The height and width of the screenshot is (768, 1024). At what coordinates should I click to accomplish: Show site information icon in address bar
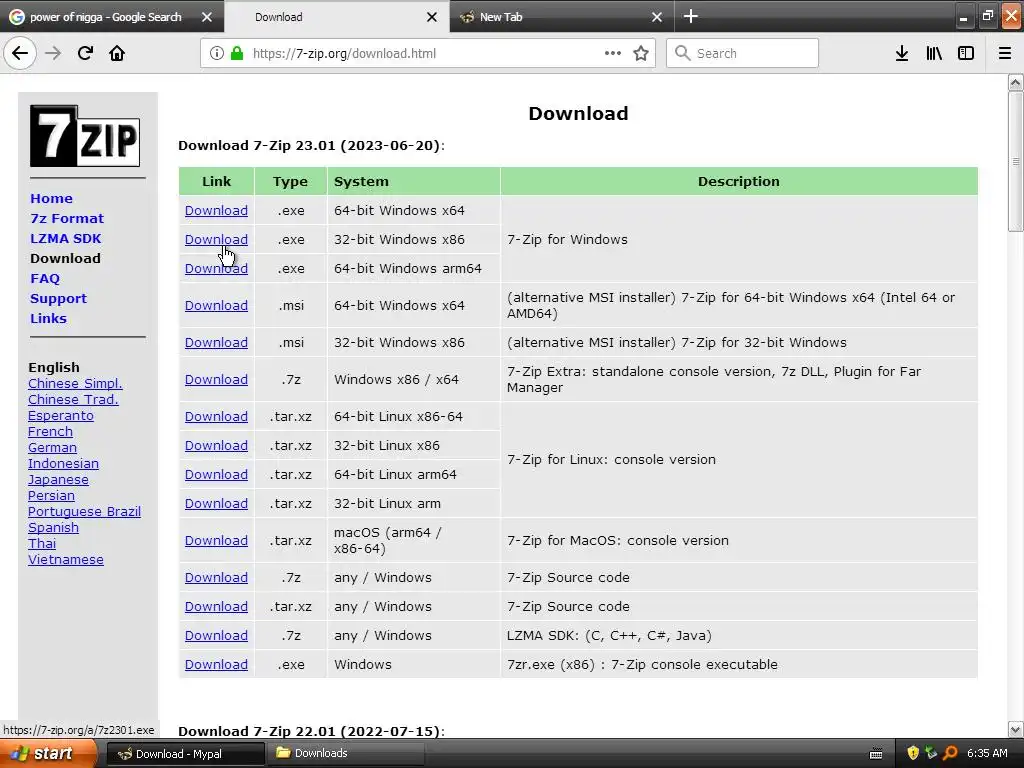[x=217, y=54]
